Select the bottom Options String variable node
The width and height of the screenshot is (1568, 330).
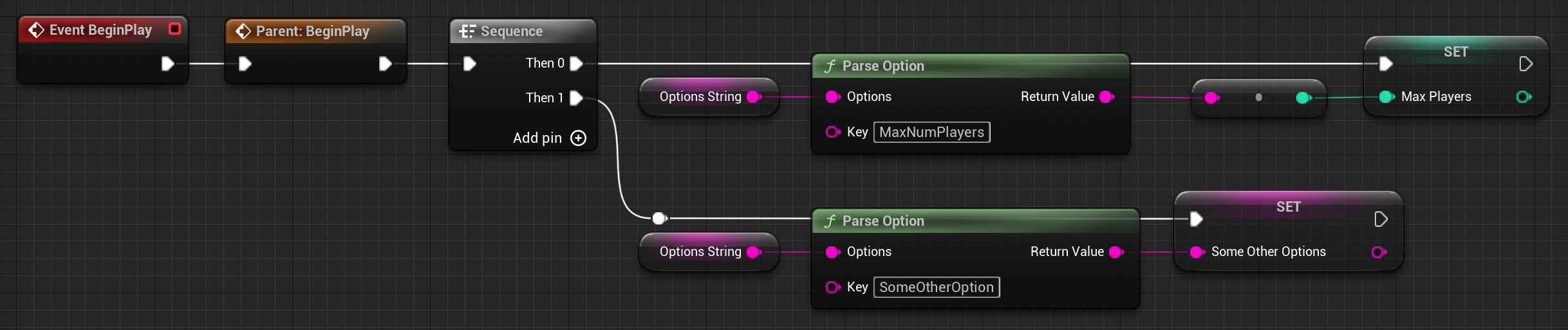709,252
